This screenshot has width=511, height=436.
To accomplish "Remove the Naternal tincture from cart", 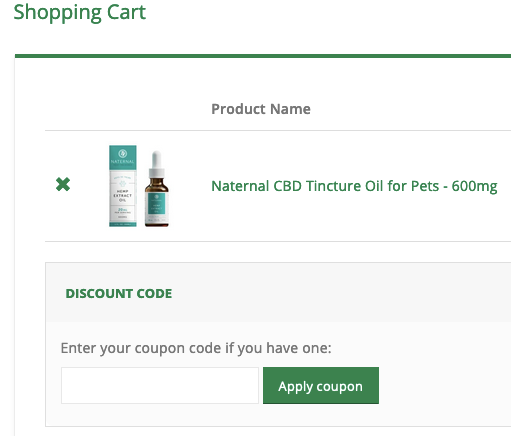I will [x=63, y=184].
